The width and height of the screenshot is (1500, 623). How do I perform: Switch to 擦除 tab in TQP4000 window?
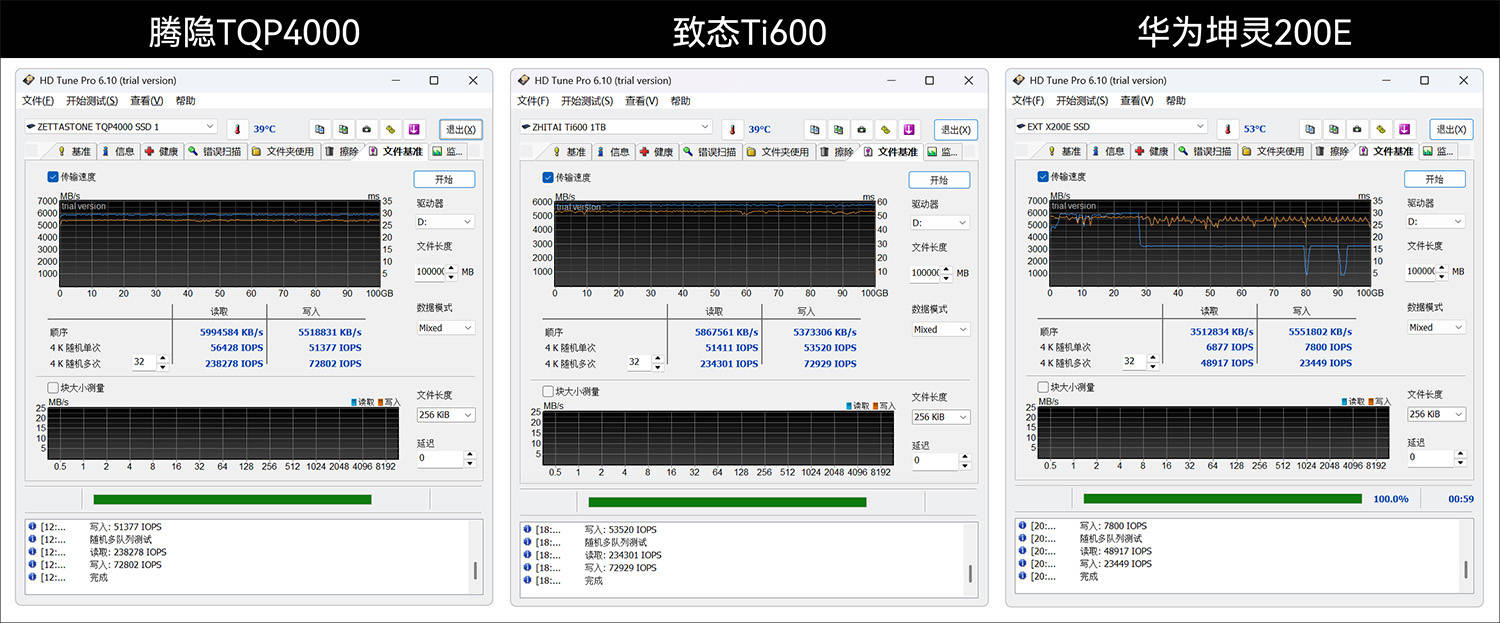(341, 152)
